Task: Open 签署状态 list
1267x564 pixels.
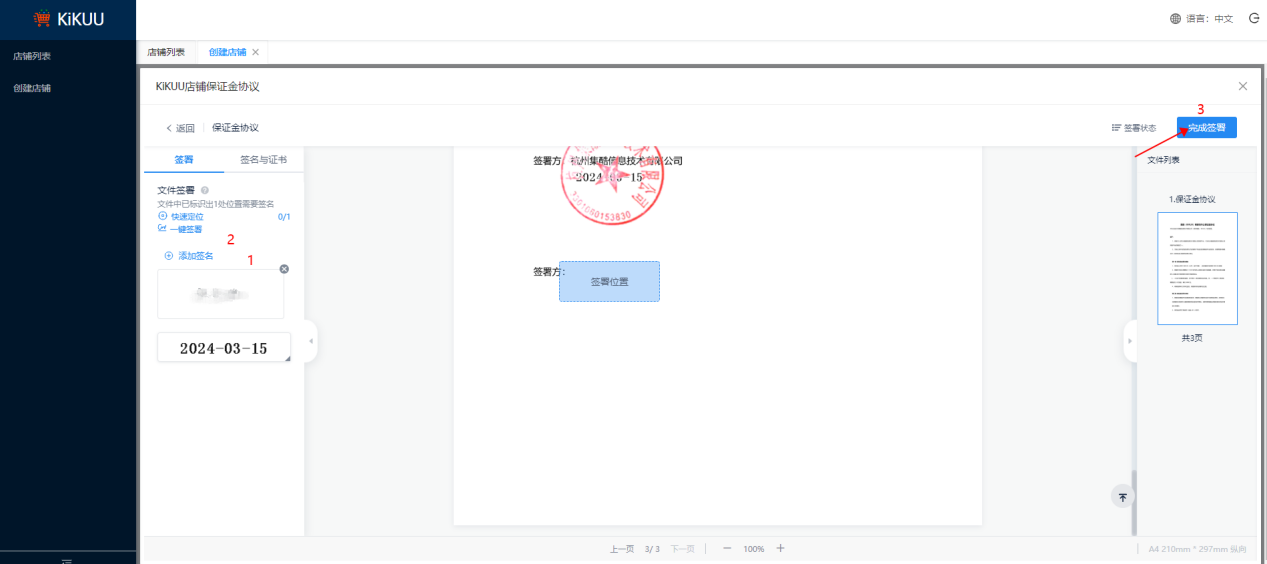Action: [x=1134, y=128]
